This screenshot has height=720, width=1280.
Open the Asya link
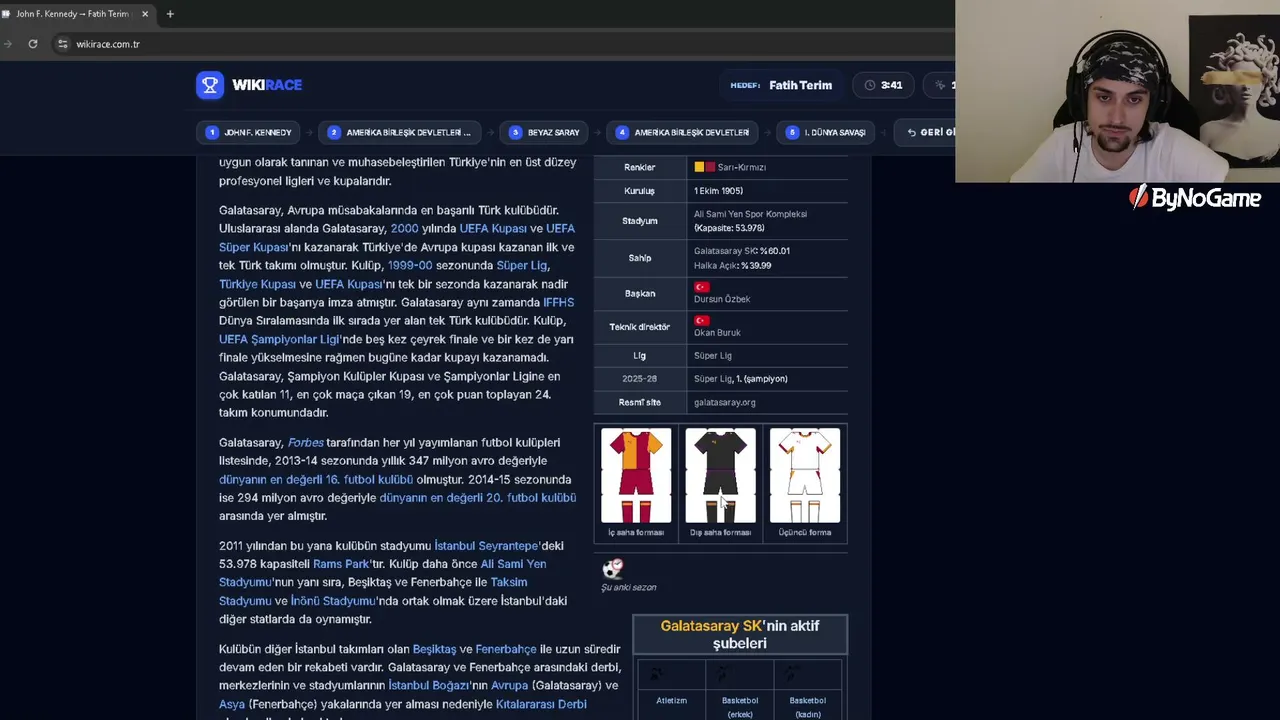click(232, 704)
